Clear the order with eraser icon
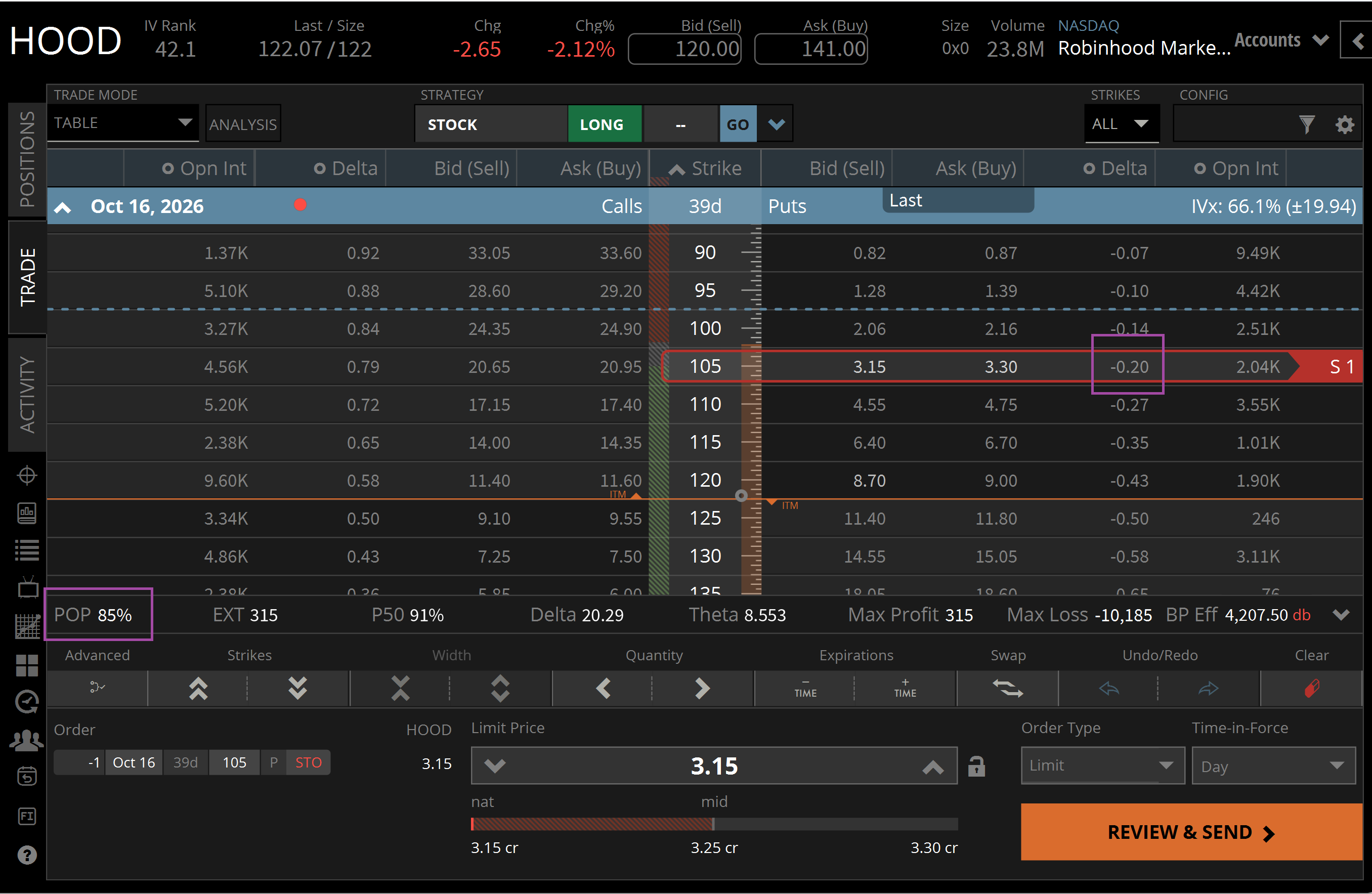 (1311, 688)
